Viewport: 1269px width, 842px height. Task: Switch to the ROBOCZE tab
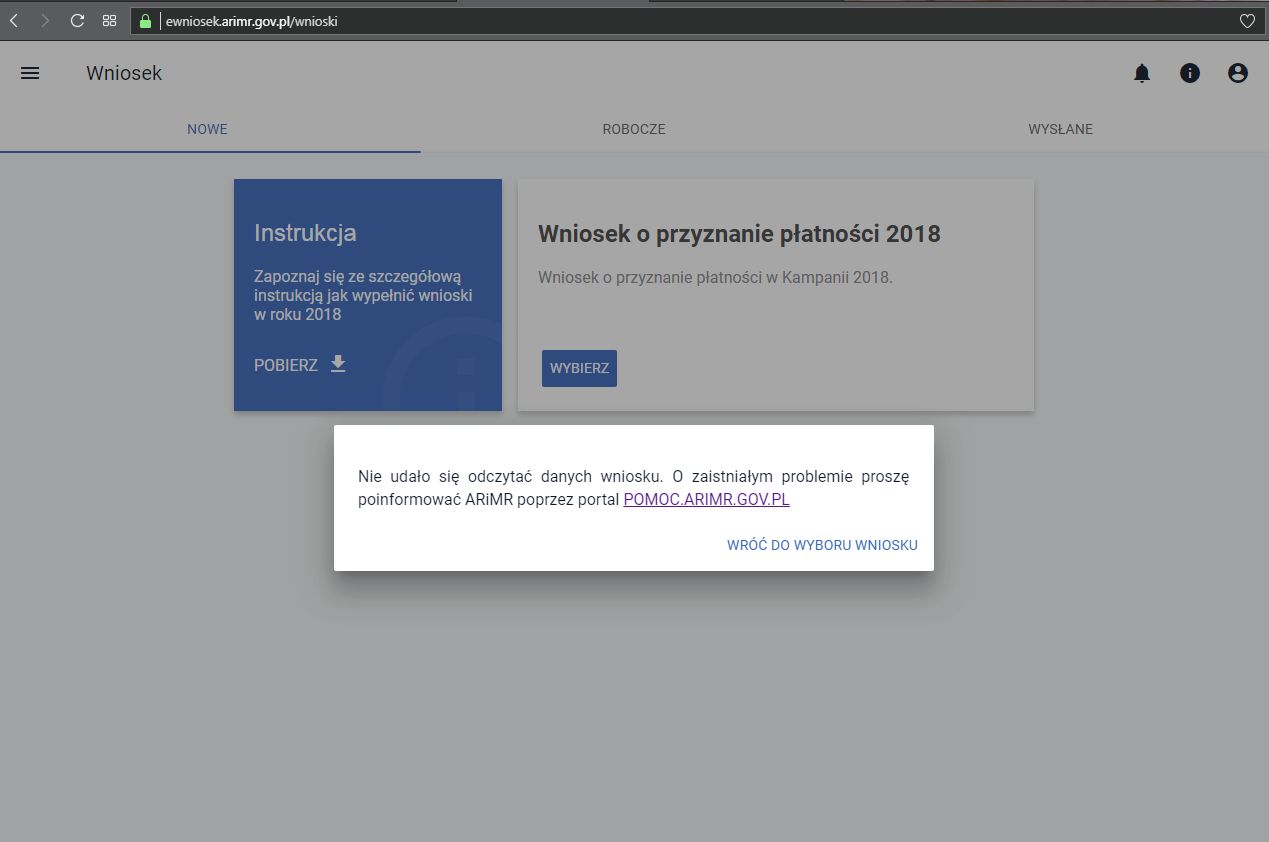click(x=634, y=129)
